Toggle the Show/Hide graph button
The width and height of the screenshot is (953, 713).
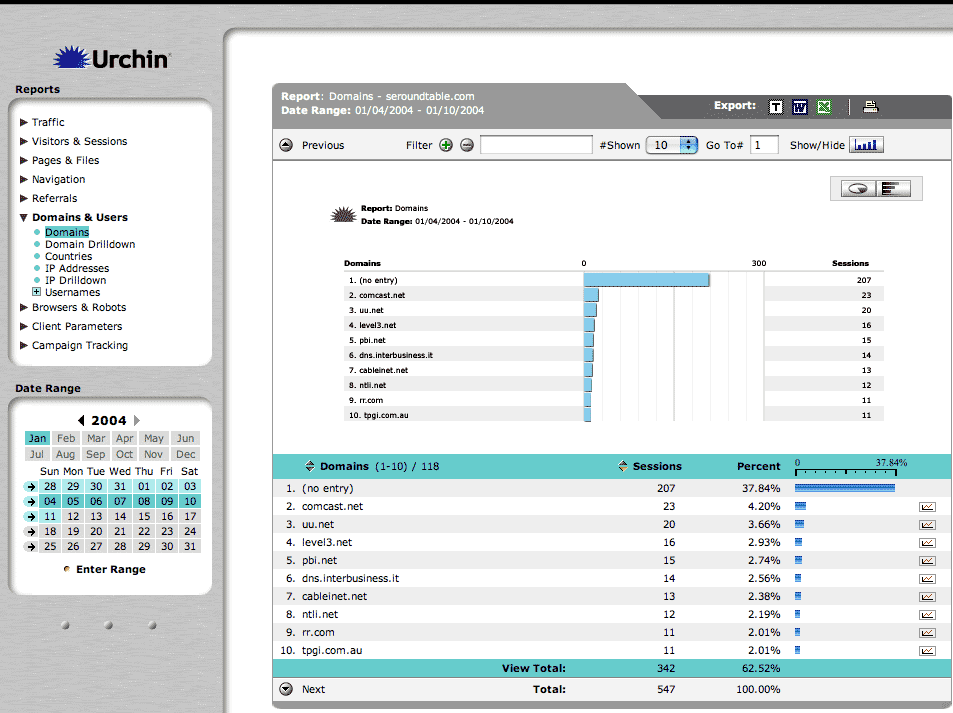click(x=866, y=145)
